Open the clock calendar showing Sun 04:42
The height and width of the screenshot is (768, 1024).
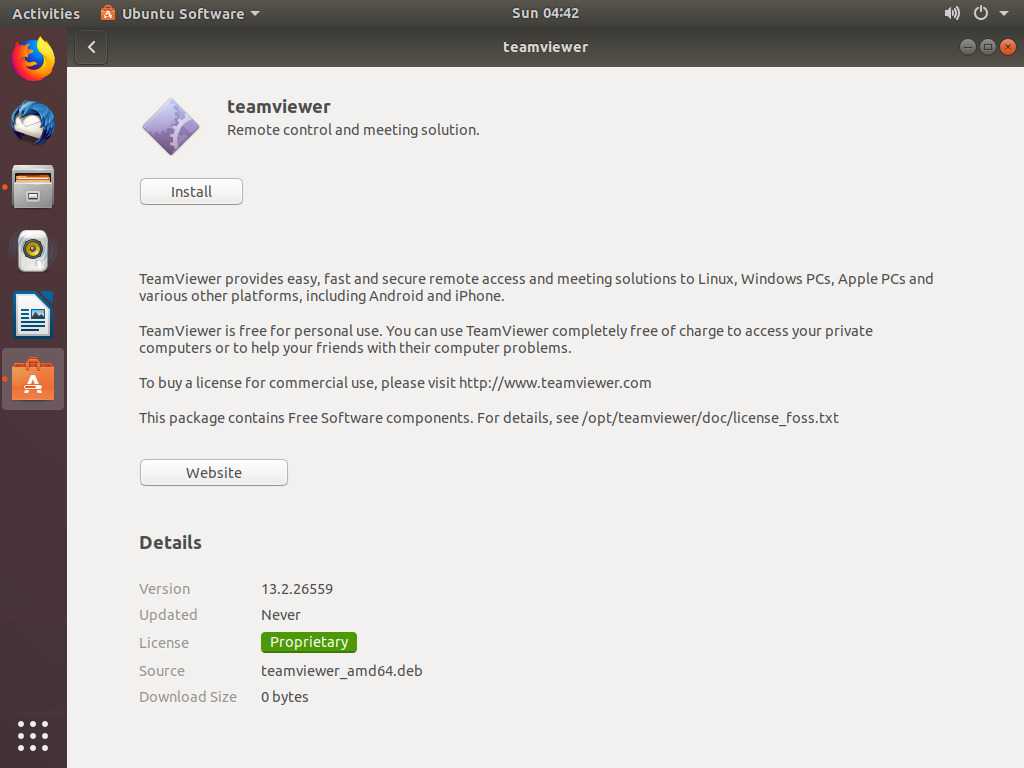coord(545,13)
